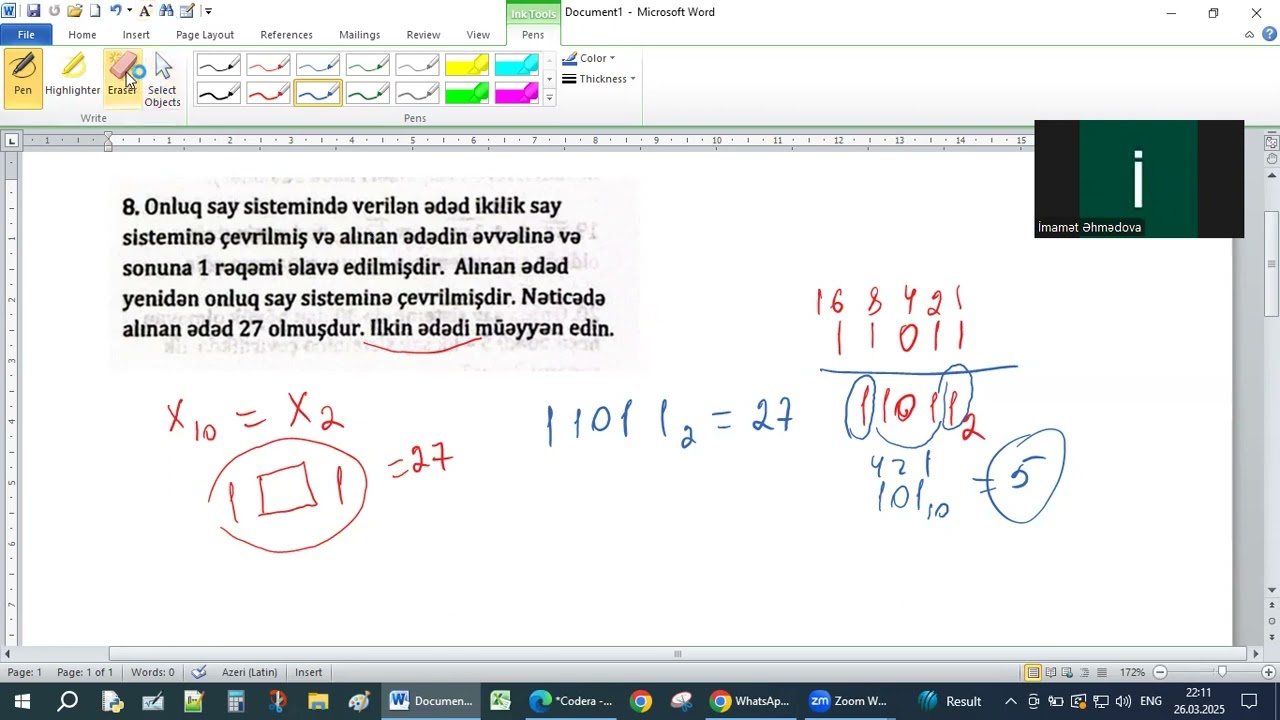This screenshot has width=1280, height=720.
Task: Click the tab stop selector left of ruler
Action: pyautogui.click(x=11, y=141)
